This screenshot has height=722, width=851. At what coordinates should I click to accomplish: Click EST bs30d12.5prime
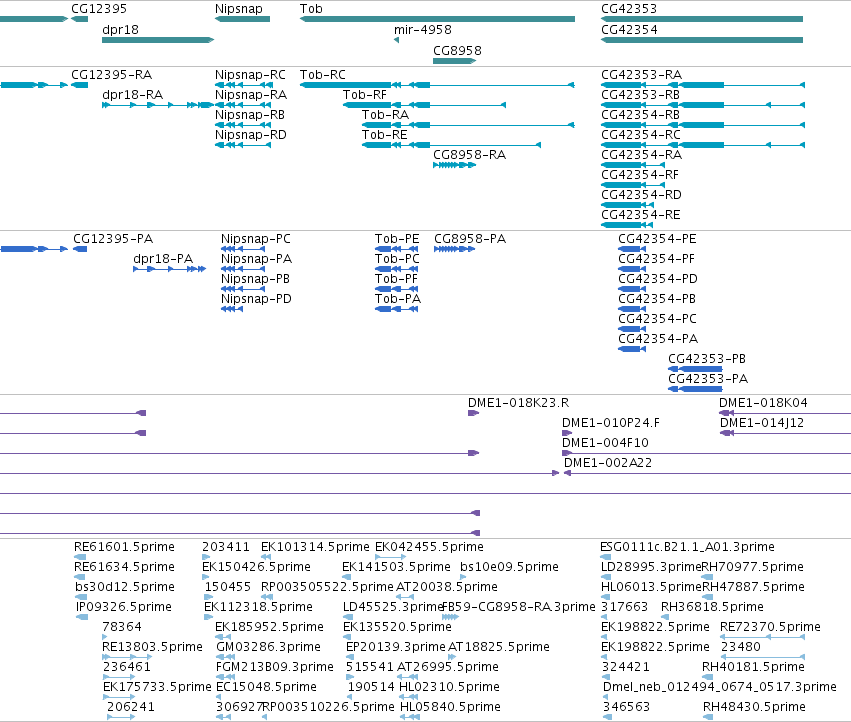click(125, 587)
